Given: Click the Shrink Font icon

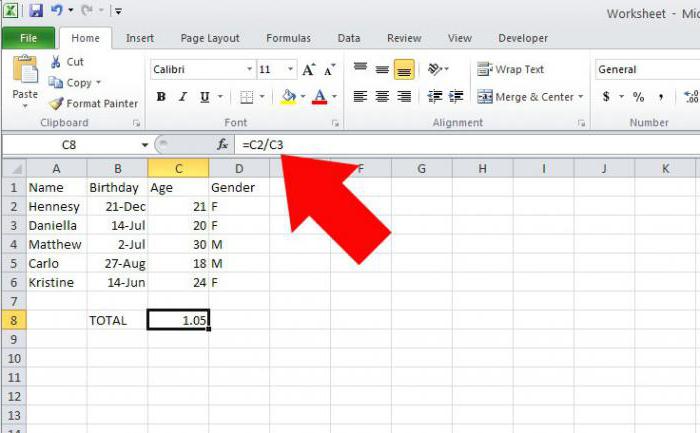Looking at the screenshot, I should click(x=330, y=70).
